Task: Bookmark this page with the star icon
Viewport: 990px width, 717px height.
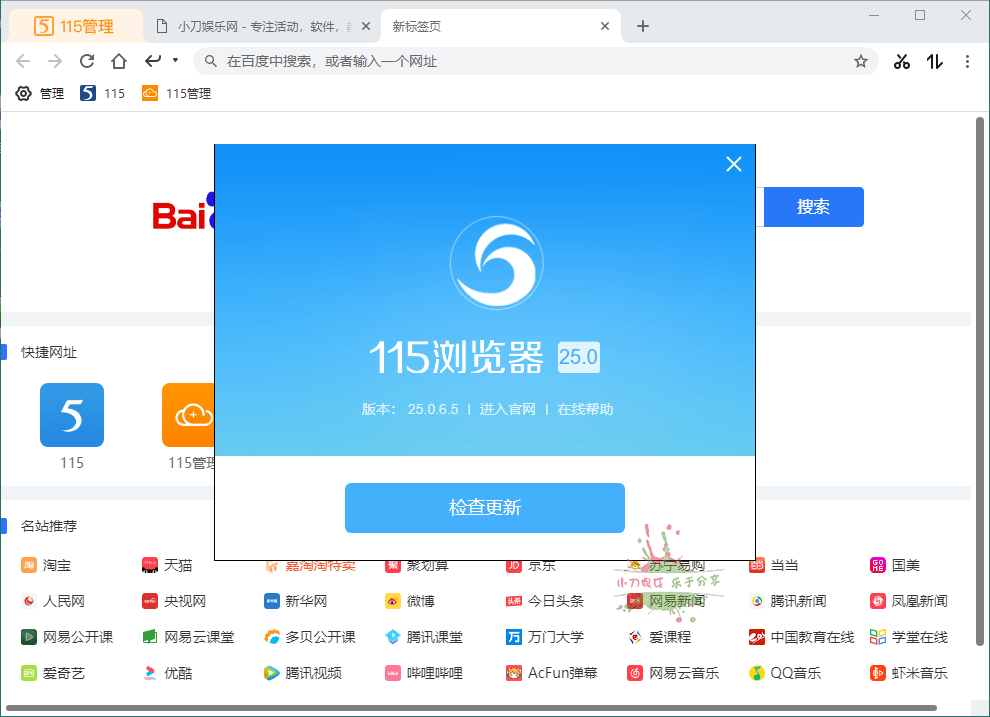Action: pyautogui.click(x=860, y=61)
